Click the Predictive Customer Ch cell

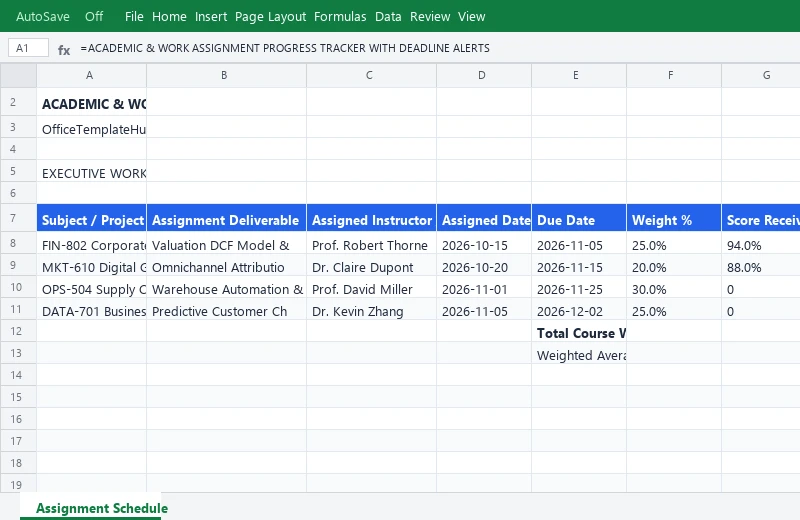coord(227,311)
